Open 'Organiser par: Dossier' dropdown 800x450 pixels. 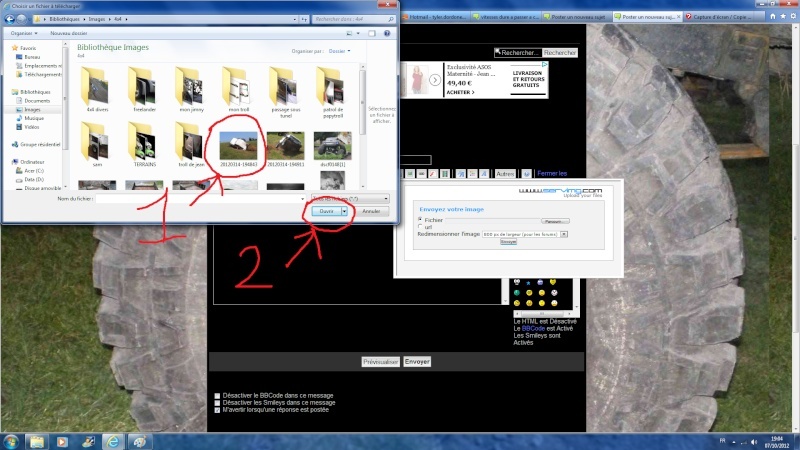[x=339, y=51]
